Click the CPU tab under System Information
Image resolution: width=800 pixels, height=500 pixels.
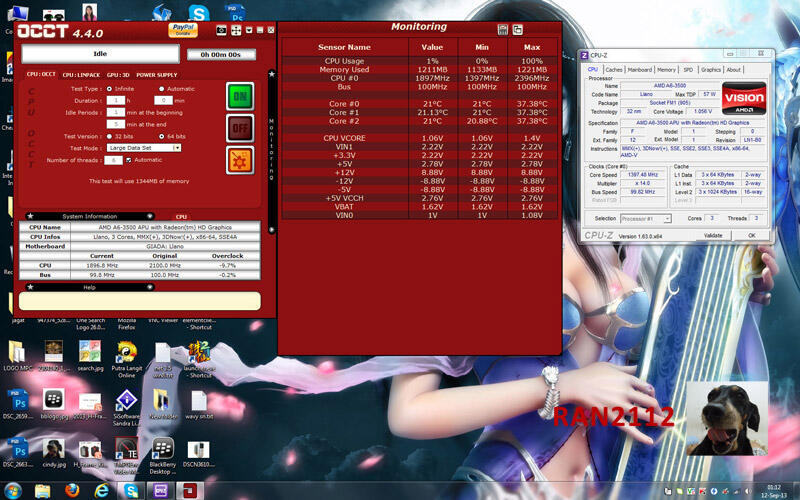point(181,217)
